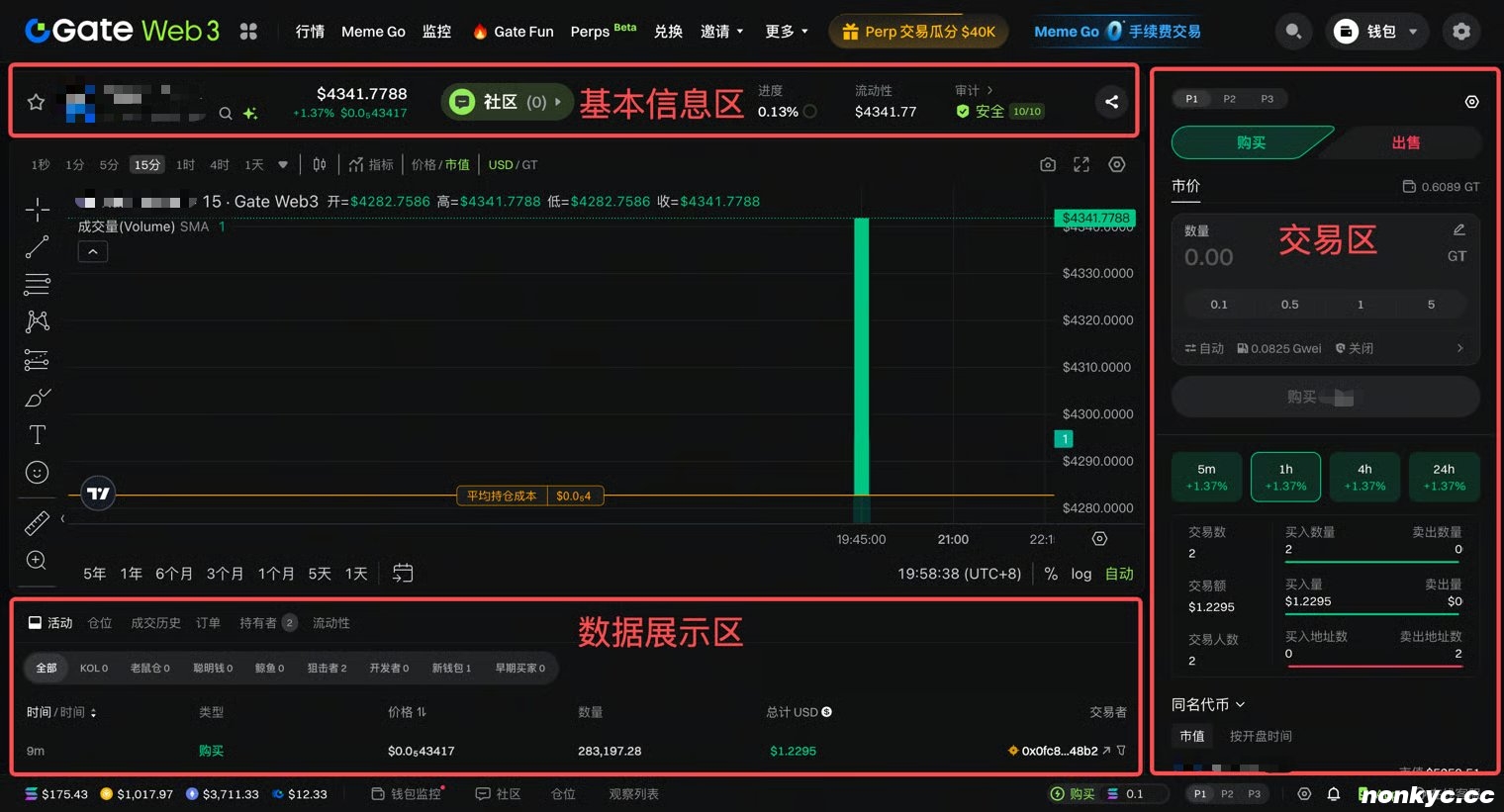1504x812 pixels.
Task: Select the pattern drawing tool
Action: [37, 321]
